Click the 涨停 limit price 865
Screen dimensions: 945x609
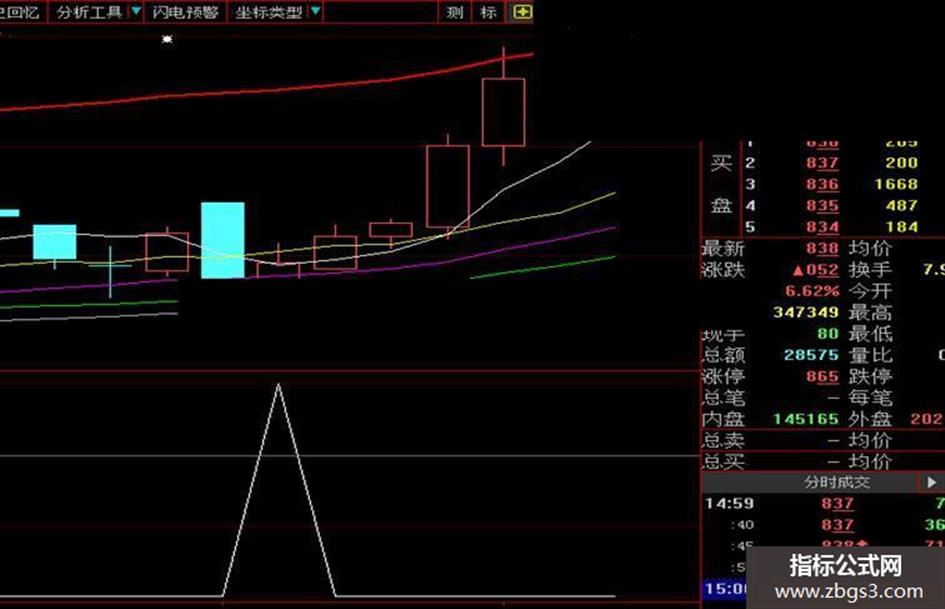[x=822, y=377]
